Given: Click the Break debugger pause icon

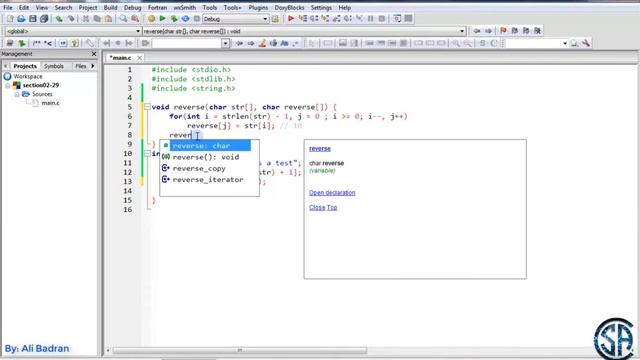Looking at the screenshot, I should pyautogui.click(x=371, y=19).
